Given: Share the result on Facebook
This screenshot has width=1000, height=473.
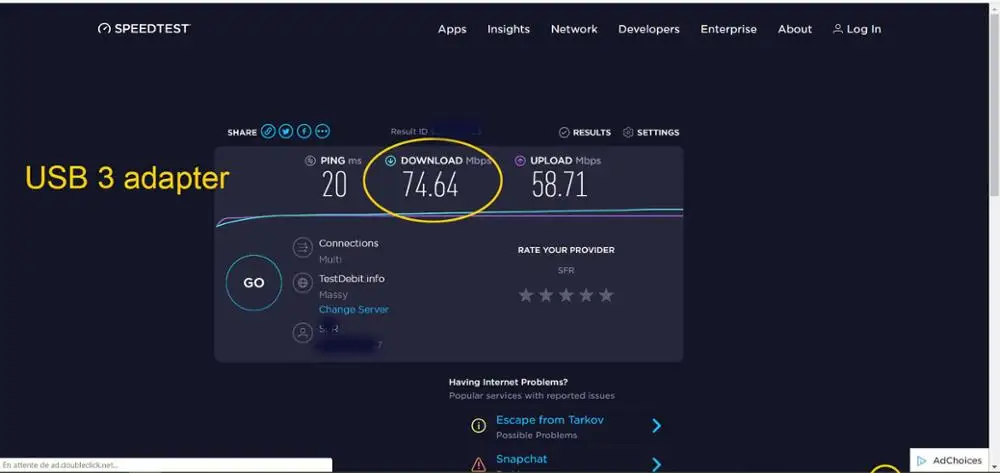Looking at the screenshot, I should [304, 132].
